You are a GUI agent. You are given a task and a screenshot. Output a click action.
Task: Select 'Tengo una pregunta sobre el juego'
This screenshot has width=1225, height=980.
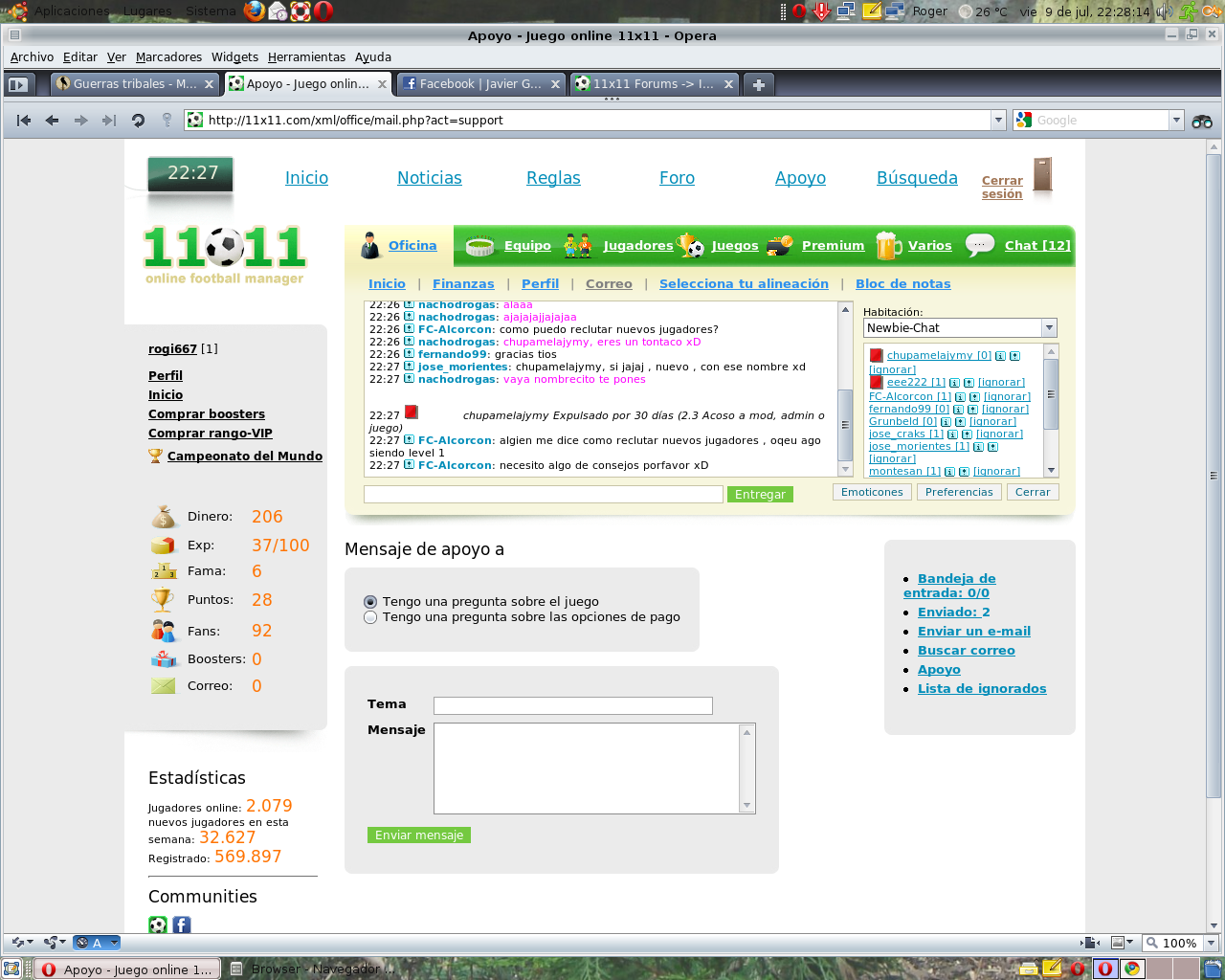pos(370,602)
